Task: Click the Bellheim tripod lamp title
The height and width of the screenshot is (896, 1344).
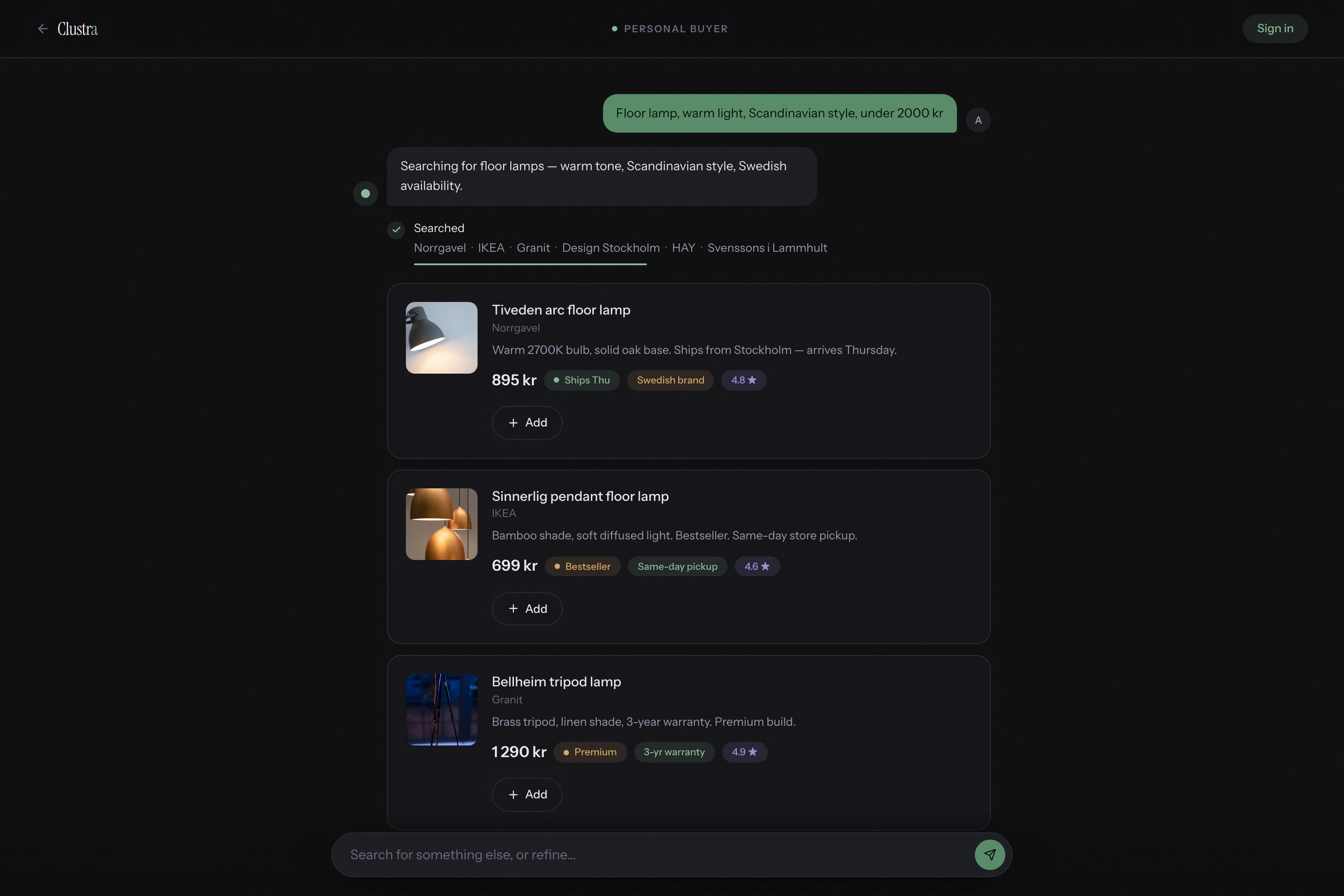Action: click(556, 682)
